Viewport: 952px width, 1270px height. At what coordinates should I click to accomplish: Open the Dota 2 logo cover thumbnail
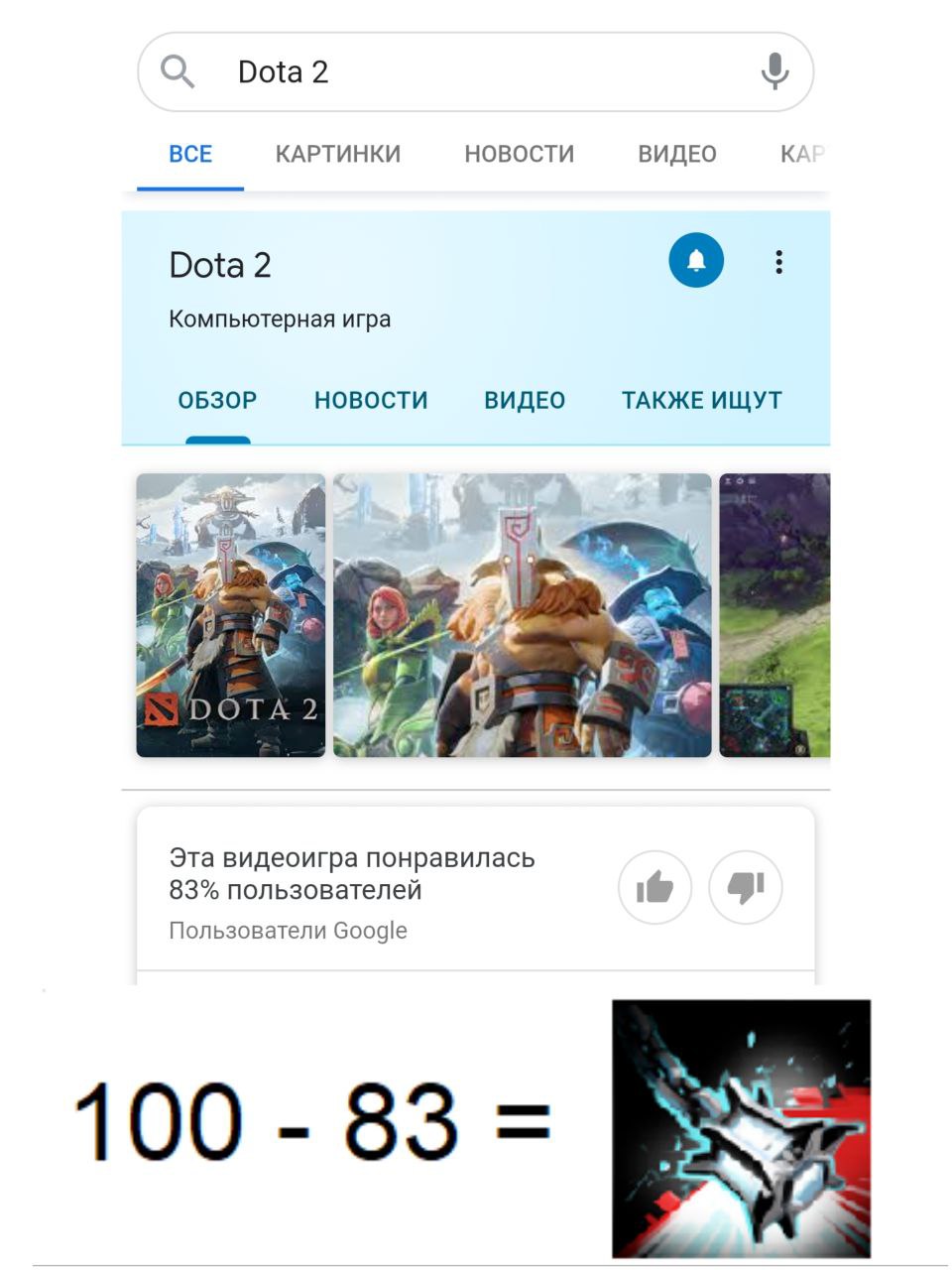(x=231, y=615)
